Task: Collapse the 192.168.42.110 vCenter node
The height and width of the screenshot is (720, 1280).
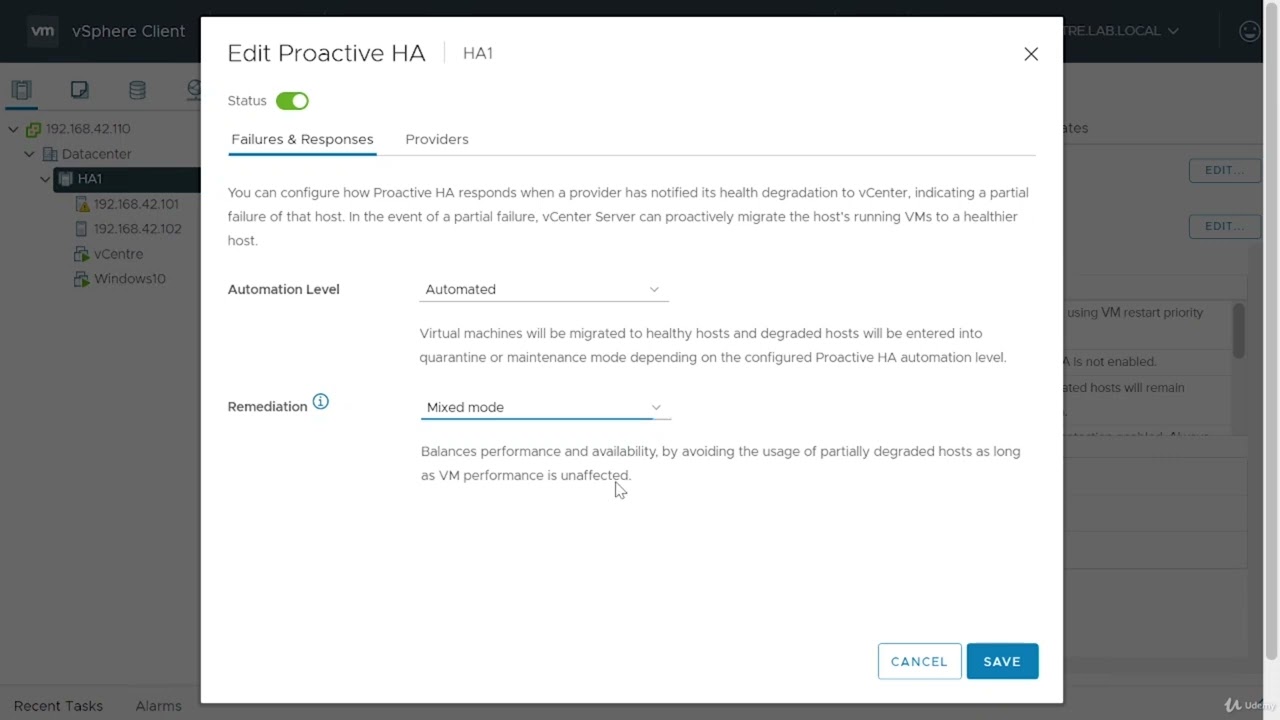Action: [13, 129]
